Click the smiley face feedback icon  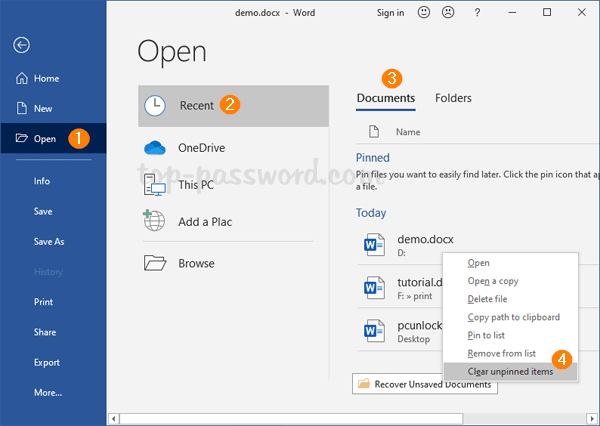click(x=425, y=13)
